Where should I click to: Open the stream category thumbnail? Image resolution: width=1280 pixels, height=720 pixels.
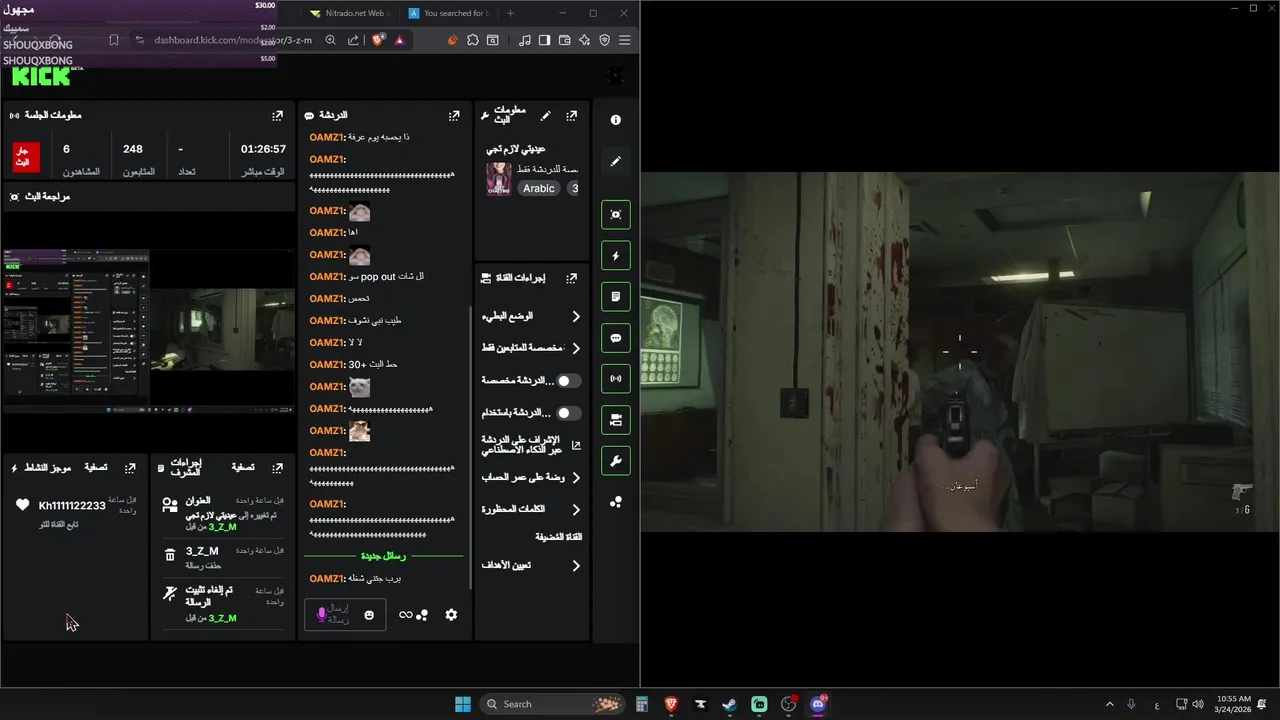point(499,179)
